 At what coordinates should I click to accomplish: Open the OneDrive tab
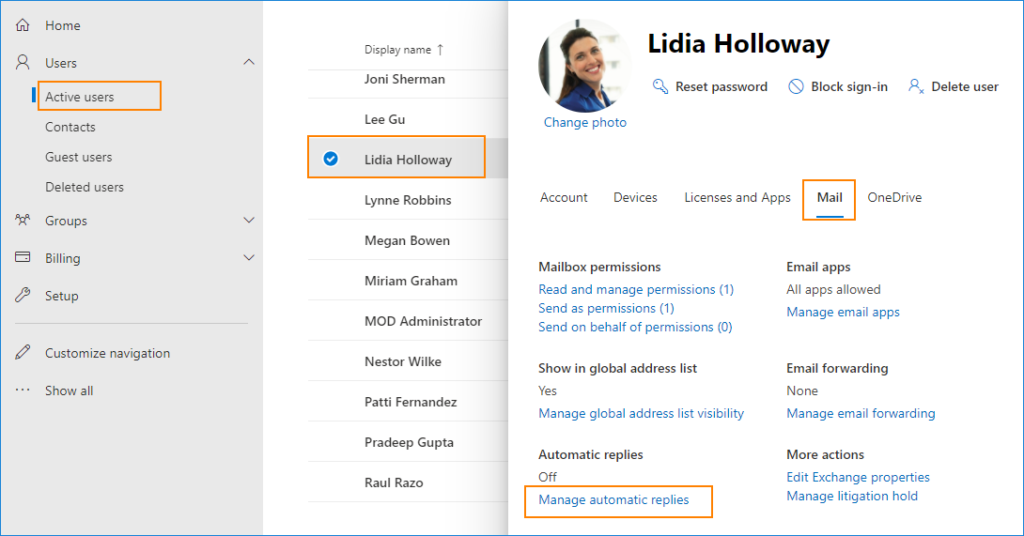coord(894,197)
